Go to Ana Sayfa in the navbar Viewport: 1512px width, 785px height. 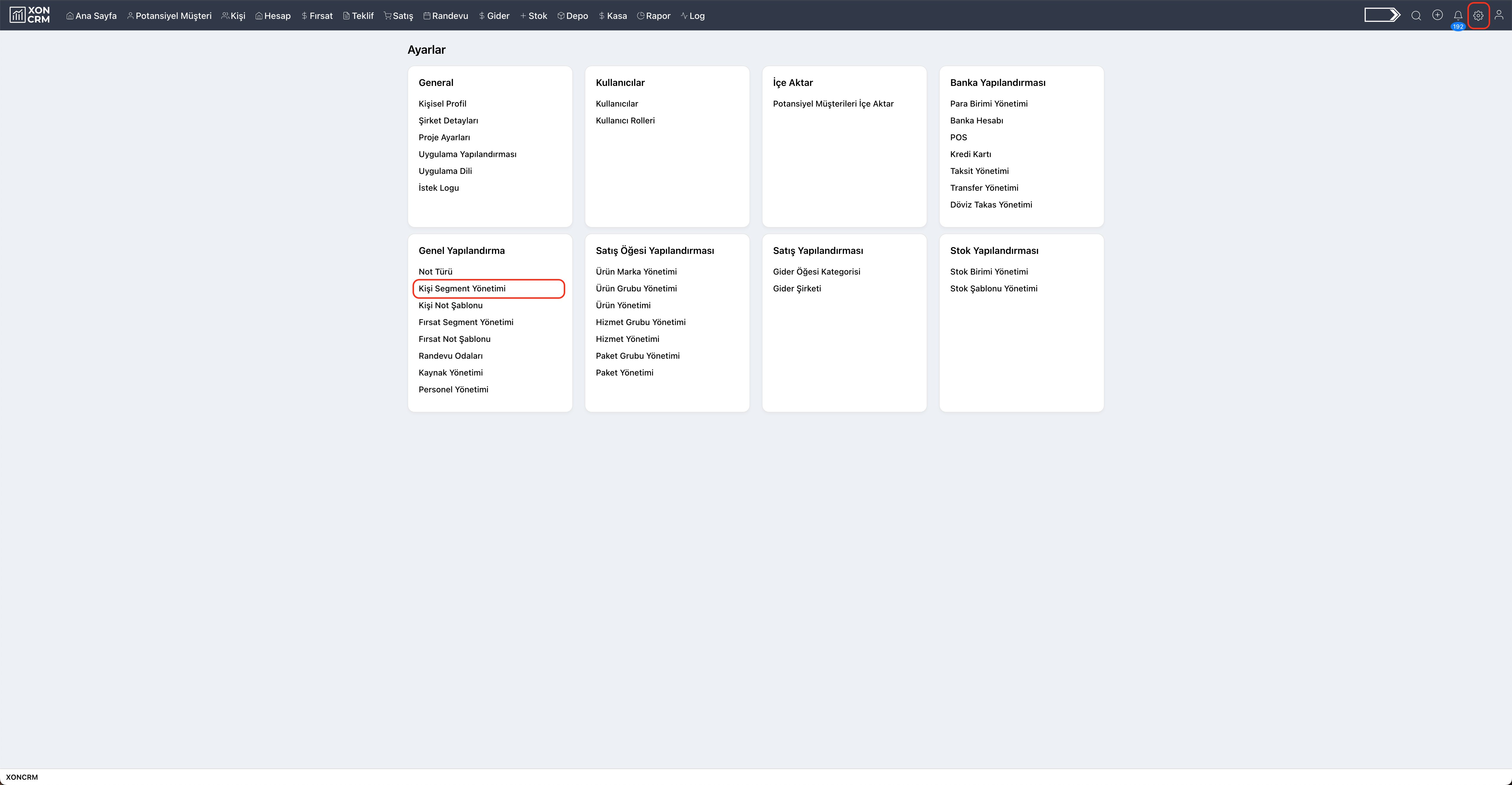[92, 16]
